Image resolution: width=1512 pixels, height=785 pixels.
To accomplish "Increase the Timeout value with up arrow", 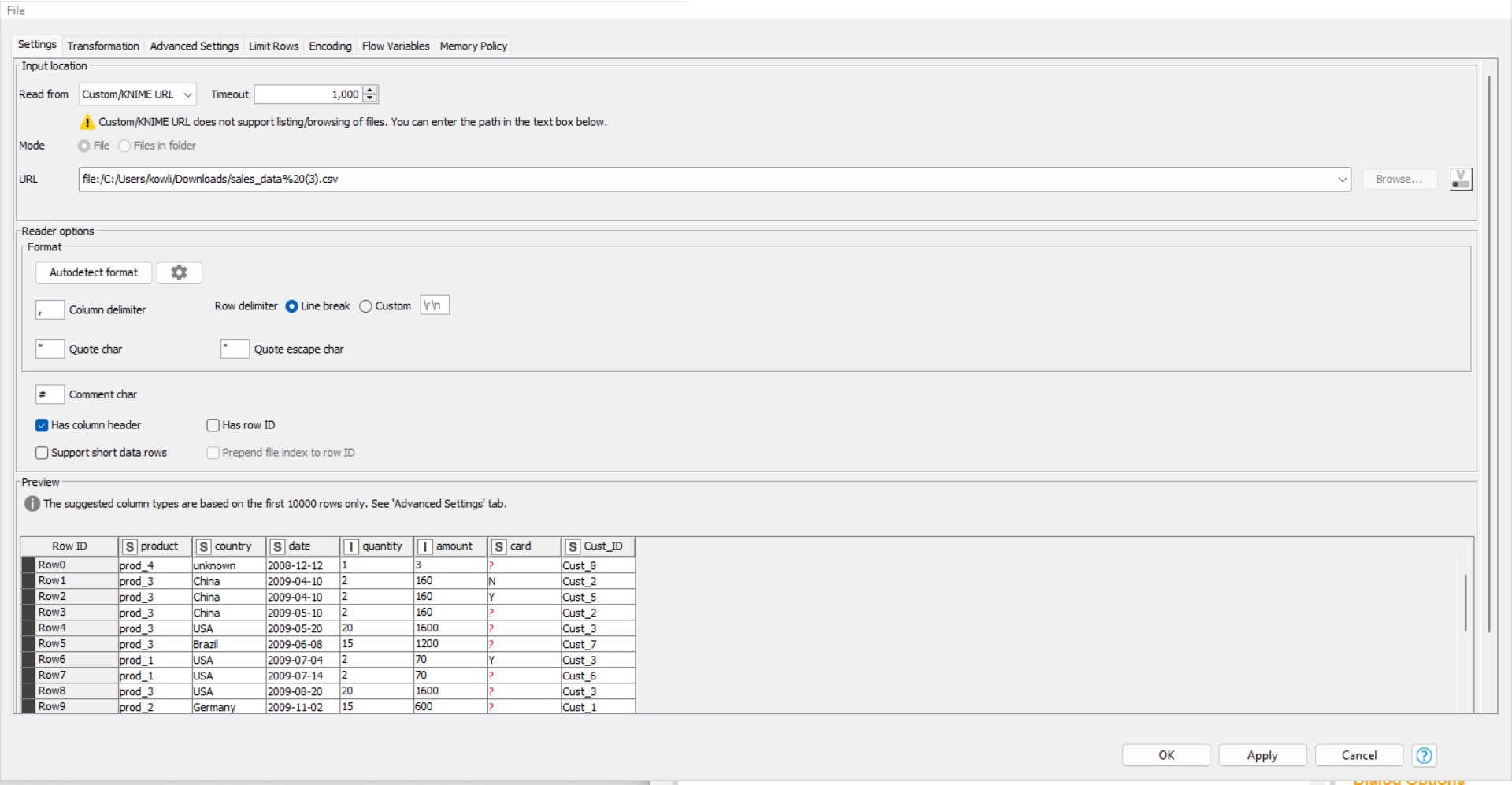I will tap(370, 90).
